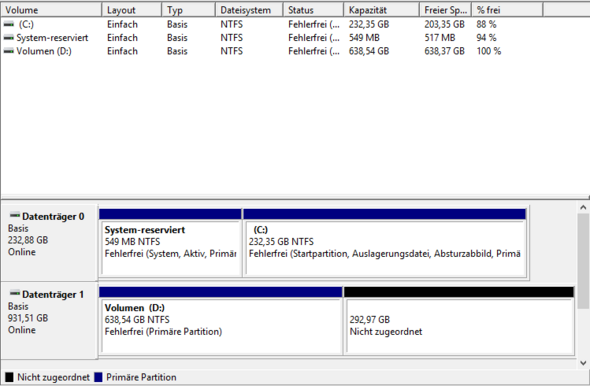This screenshot has width=590, height=386.
Task: Click the 931,51 GB size of Datenträger 1
Action: coord(28,318)
